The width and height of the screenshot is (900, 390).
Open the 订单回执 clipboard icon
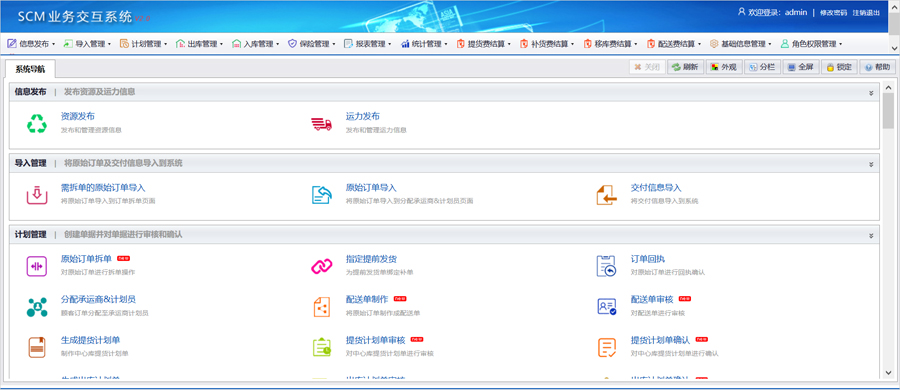click(607, 266)
